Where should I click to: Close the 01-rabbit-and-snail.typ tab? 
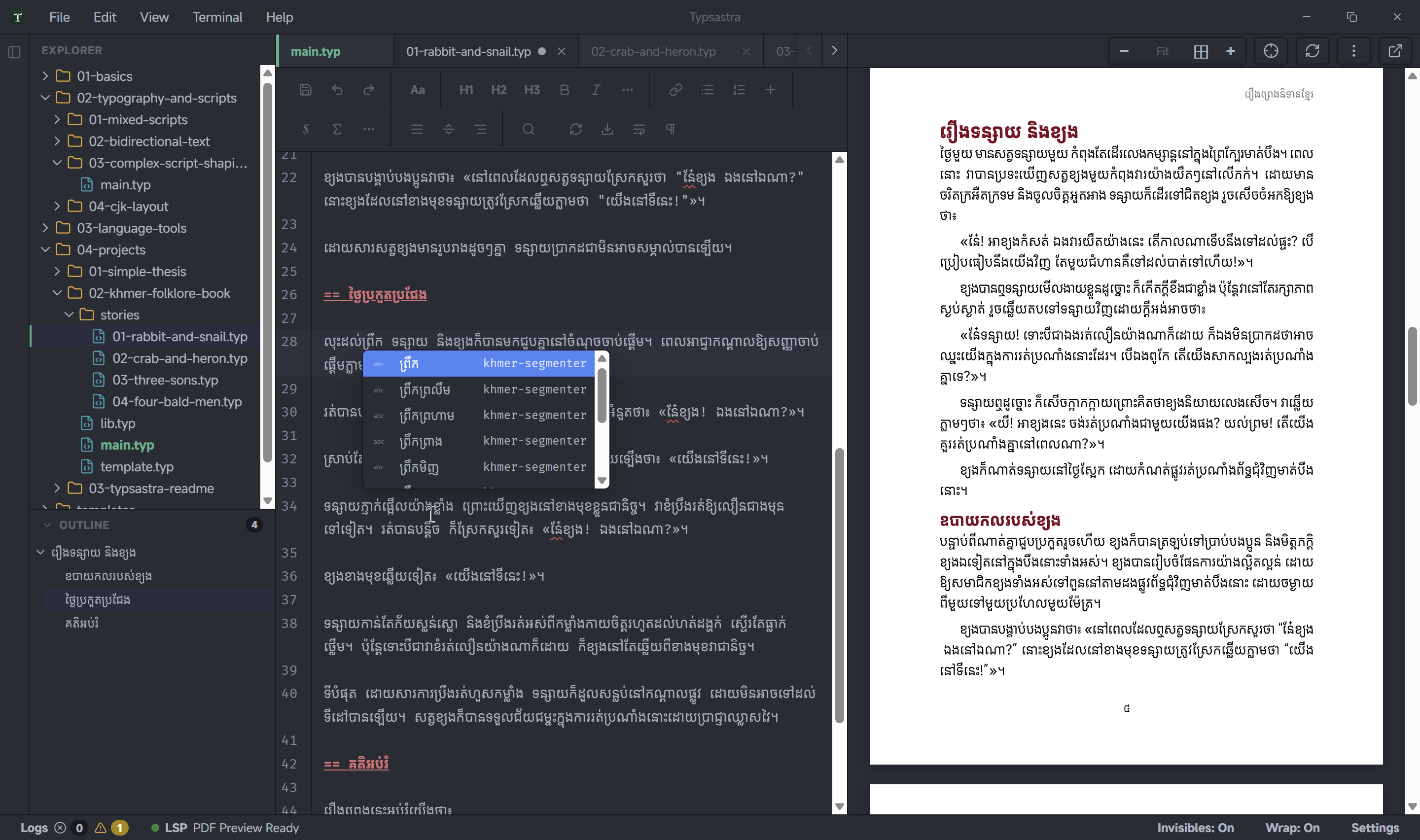[x=562, y=51]
